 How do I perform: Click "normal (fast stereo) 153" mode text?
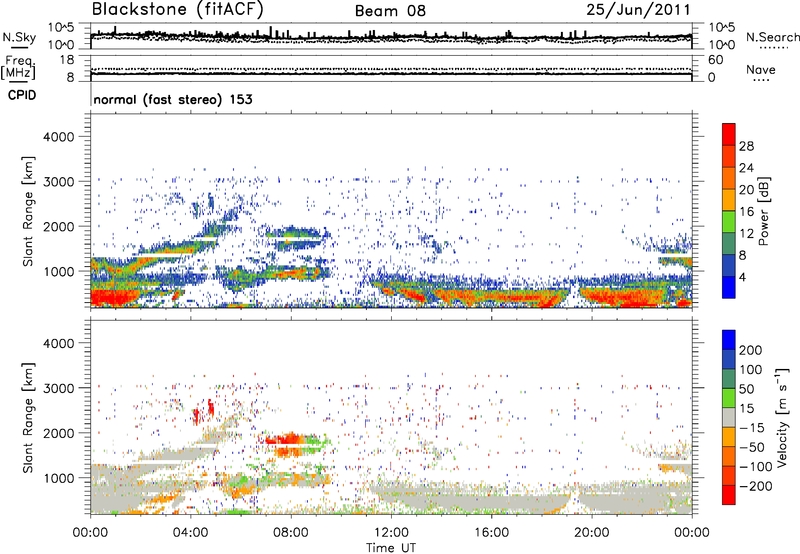point(173,99)
